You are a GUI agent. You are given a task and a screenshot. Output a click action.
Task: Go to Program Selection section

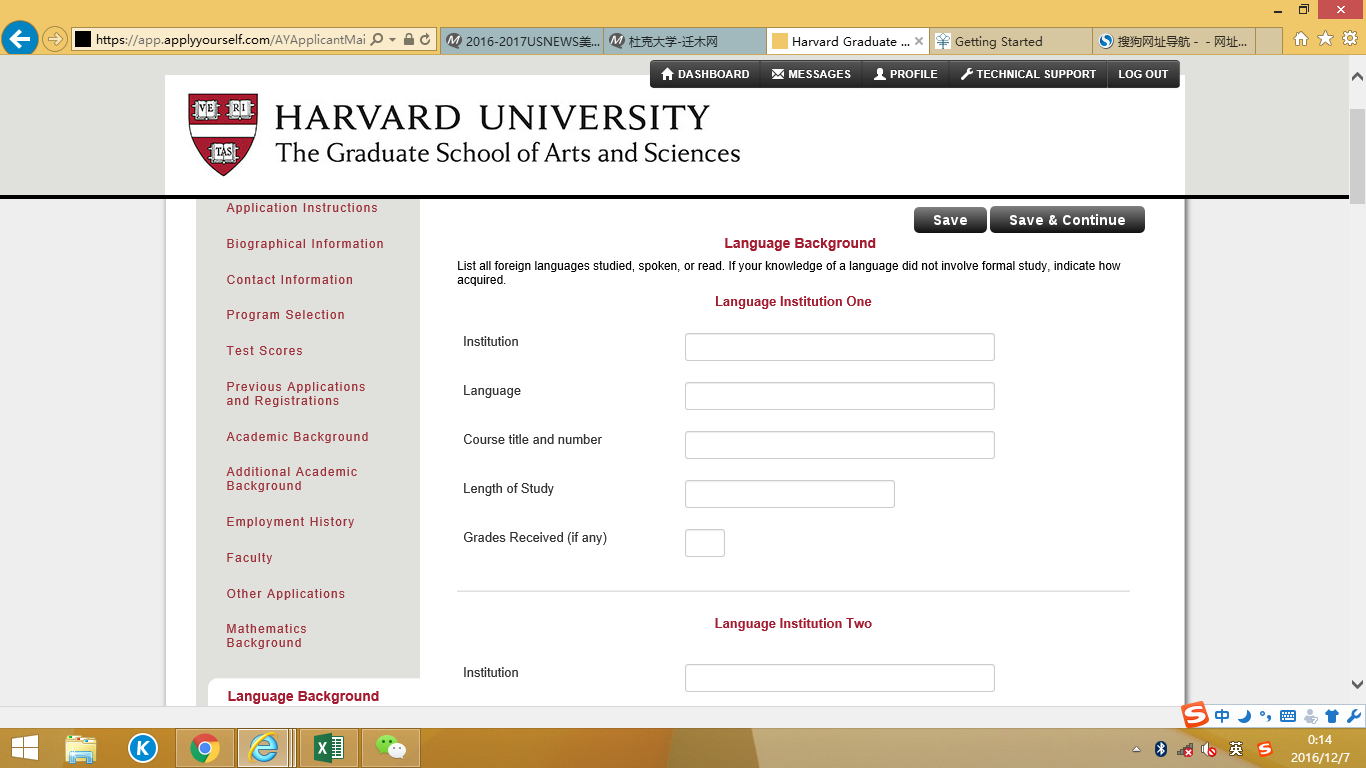click(286, 315)
